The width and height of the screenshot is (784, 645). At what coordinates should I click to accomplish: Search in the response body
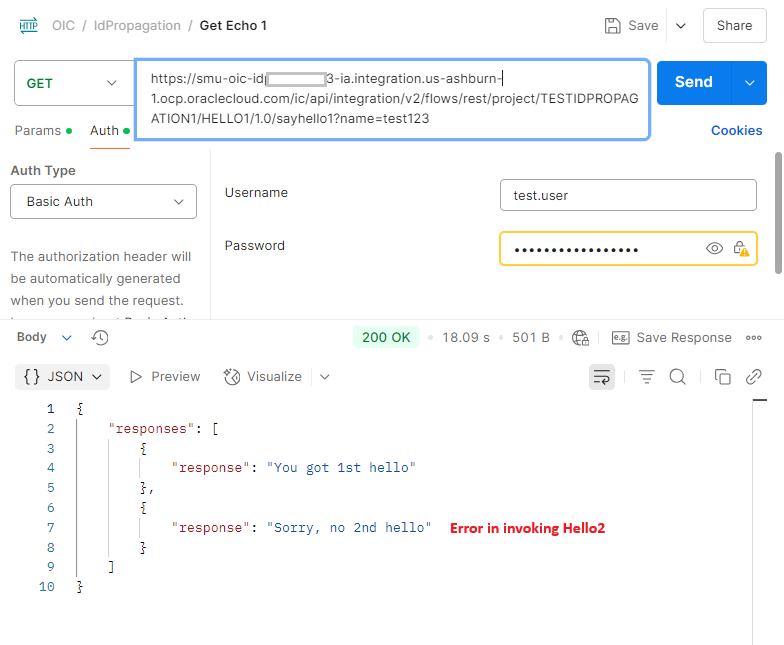click(677, 377)
